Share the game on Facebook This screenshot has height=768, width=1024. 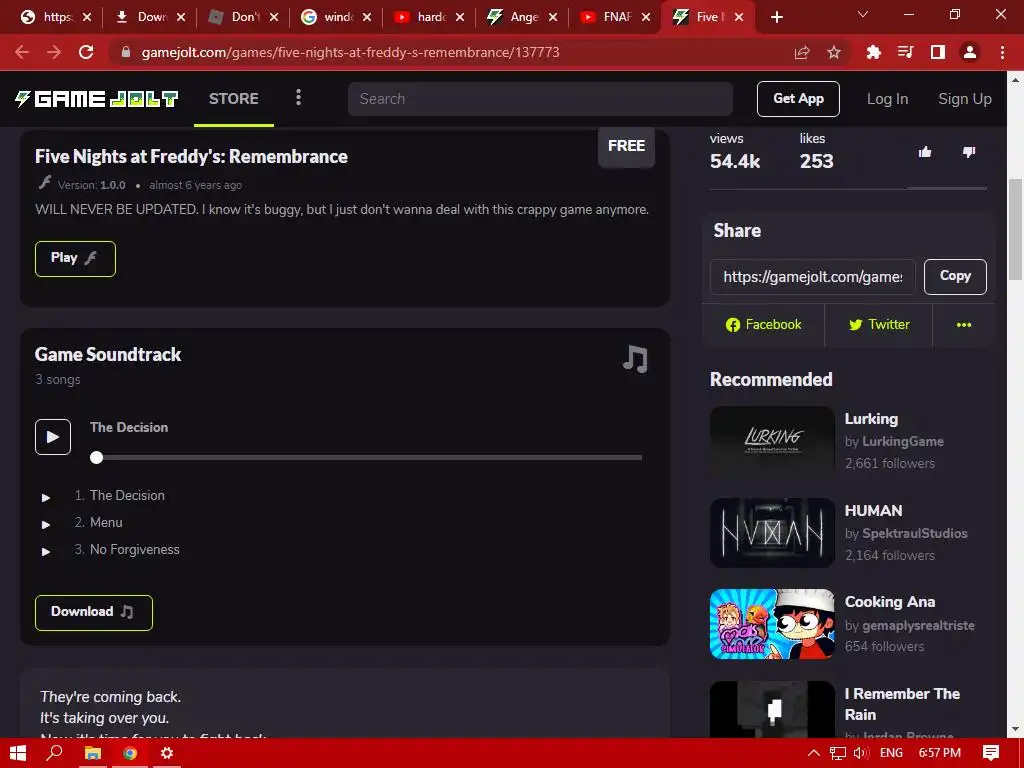[x=763, y=325]
